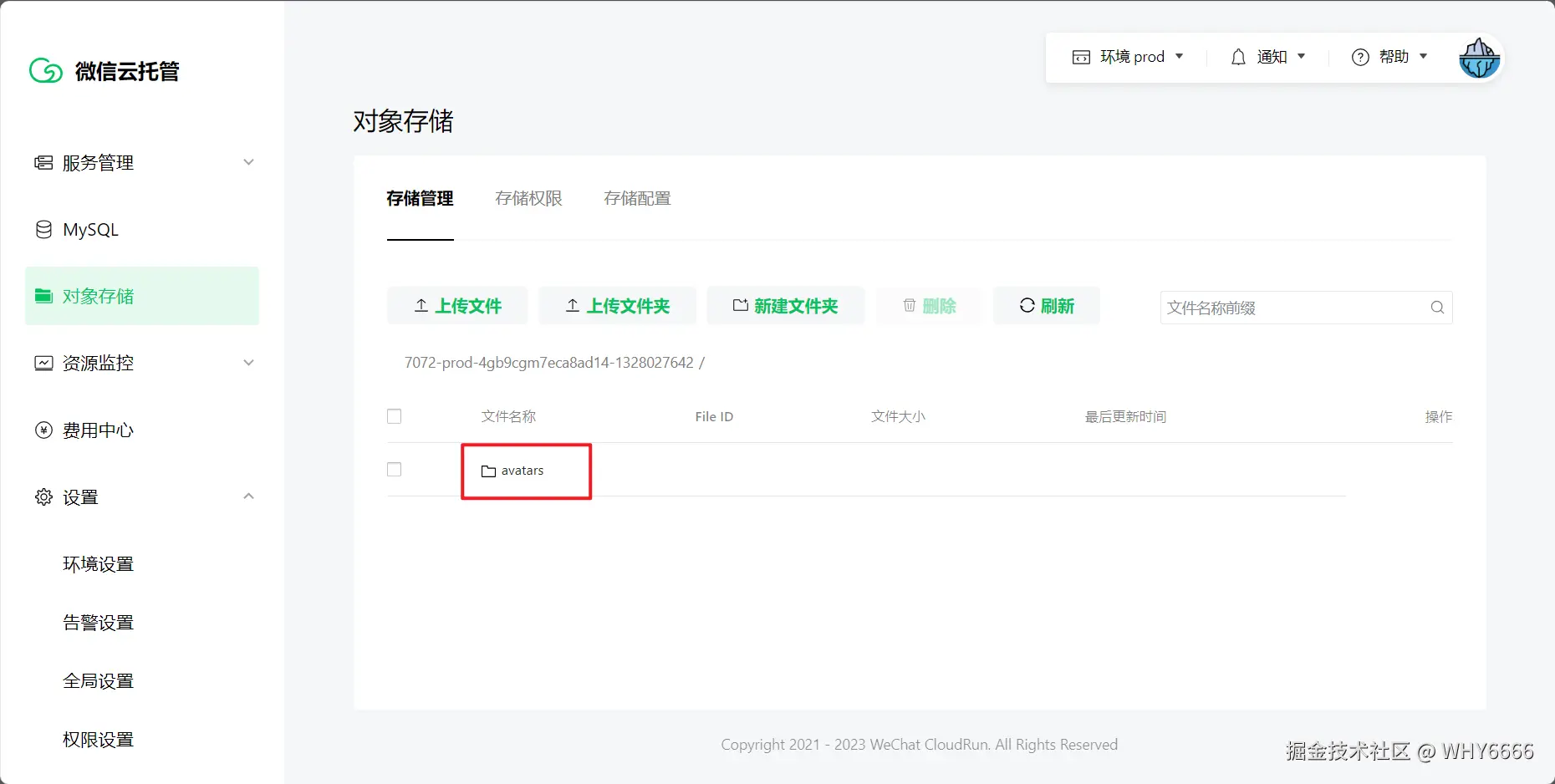The height and width of the screenshot is (784, 1555).
Task: Open the 帮助 dropdown
Action: click(x=1389, y=57)
